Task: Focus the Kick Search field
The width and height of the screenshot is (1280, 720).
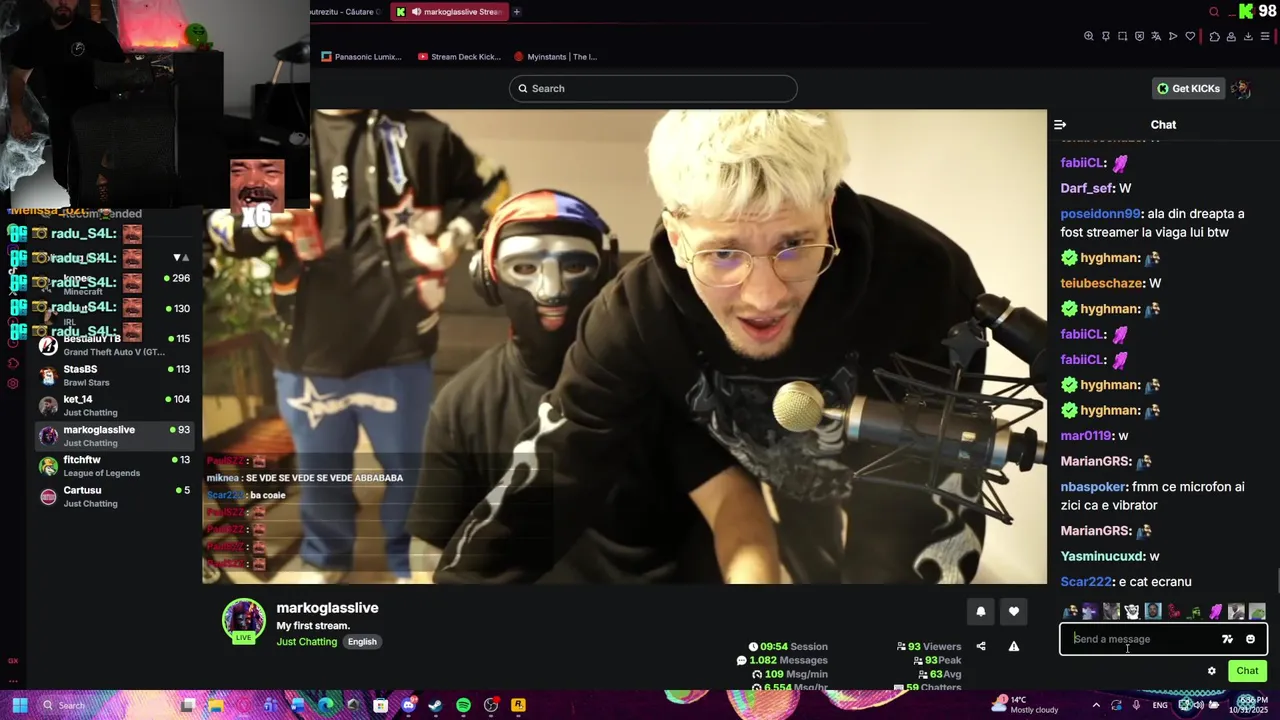Action: pyautogui.click(x=653, y=89)
